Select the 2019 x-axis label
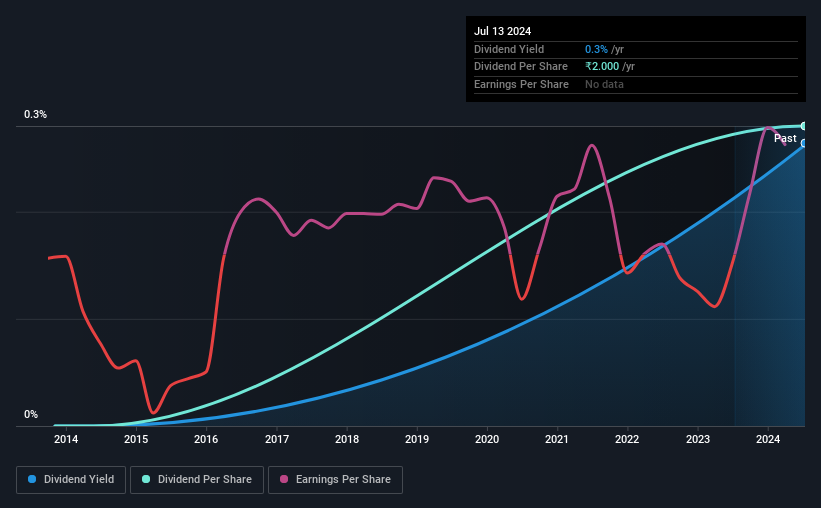The height and width of the screenshot is (508, 821). tap(417, 439)
